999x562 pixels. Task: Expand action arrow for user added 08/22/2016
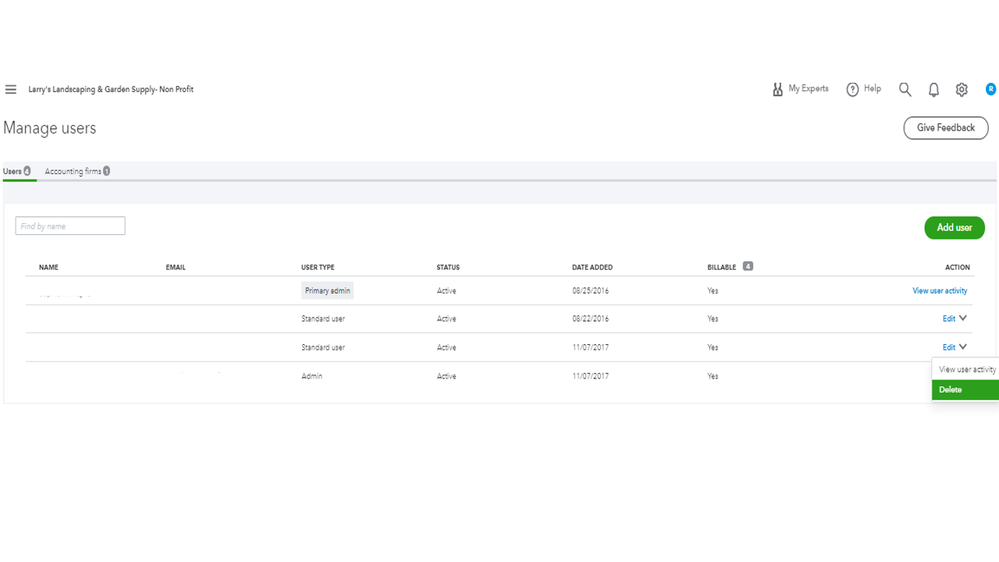[x=963, y=319]
